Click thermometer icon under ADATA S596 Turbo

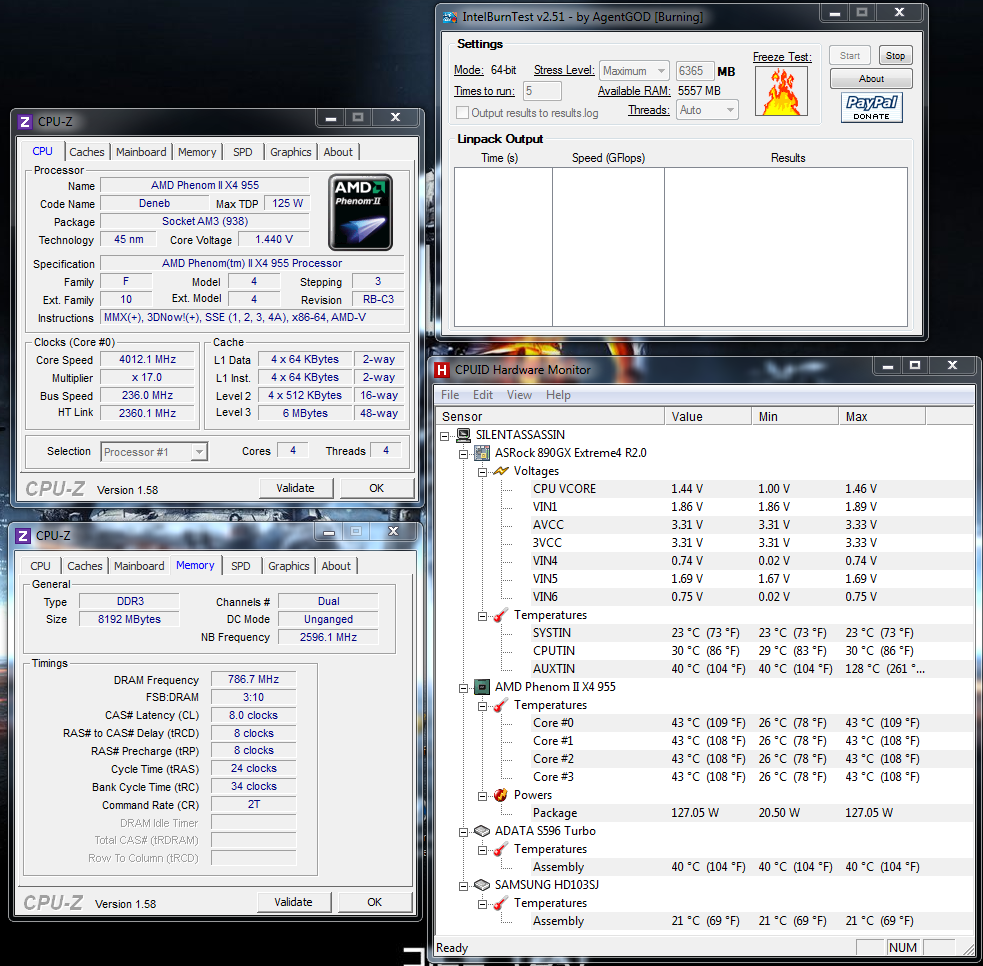pos(500,849)
